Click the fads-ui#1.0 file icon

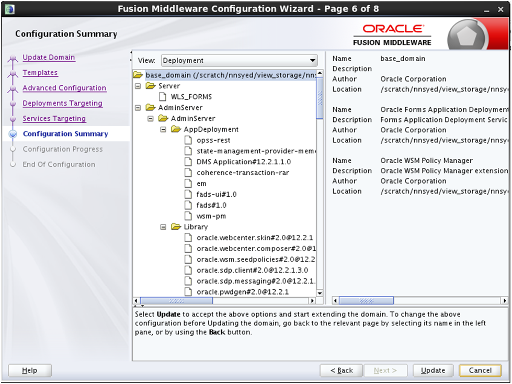[188, 194]
